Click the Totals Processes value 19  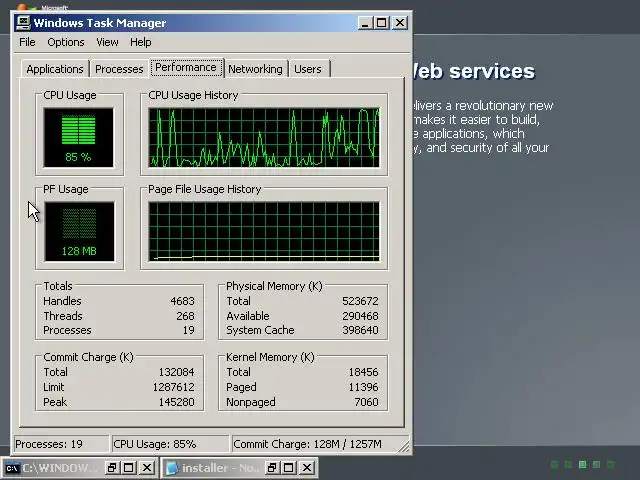click(x=189, y=330)
